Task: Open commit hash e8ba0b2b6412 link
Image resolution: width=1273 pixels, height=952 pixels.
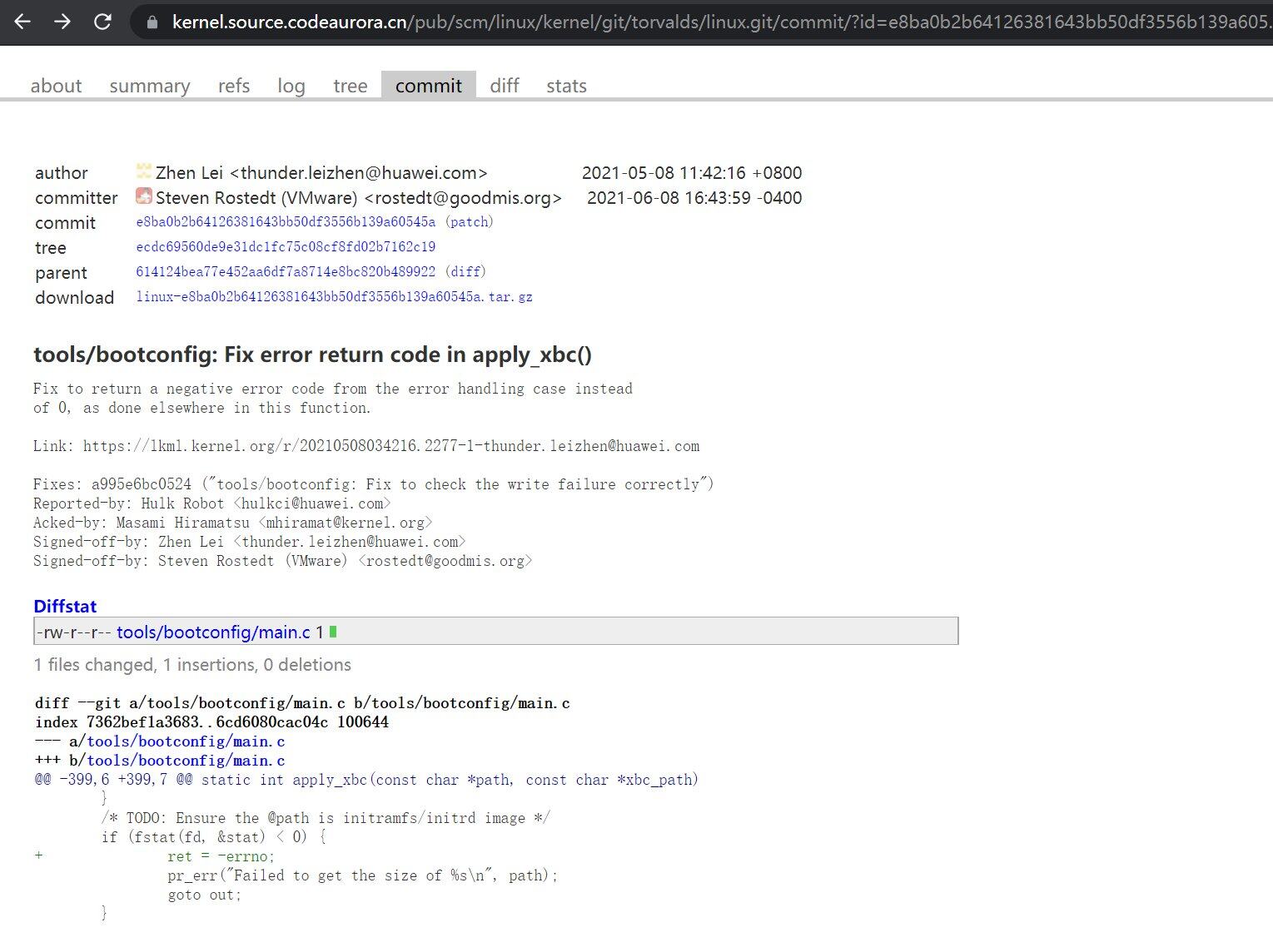Action: click(x=286, y=222)
